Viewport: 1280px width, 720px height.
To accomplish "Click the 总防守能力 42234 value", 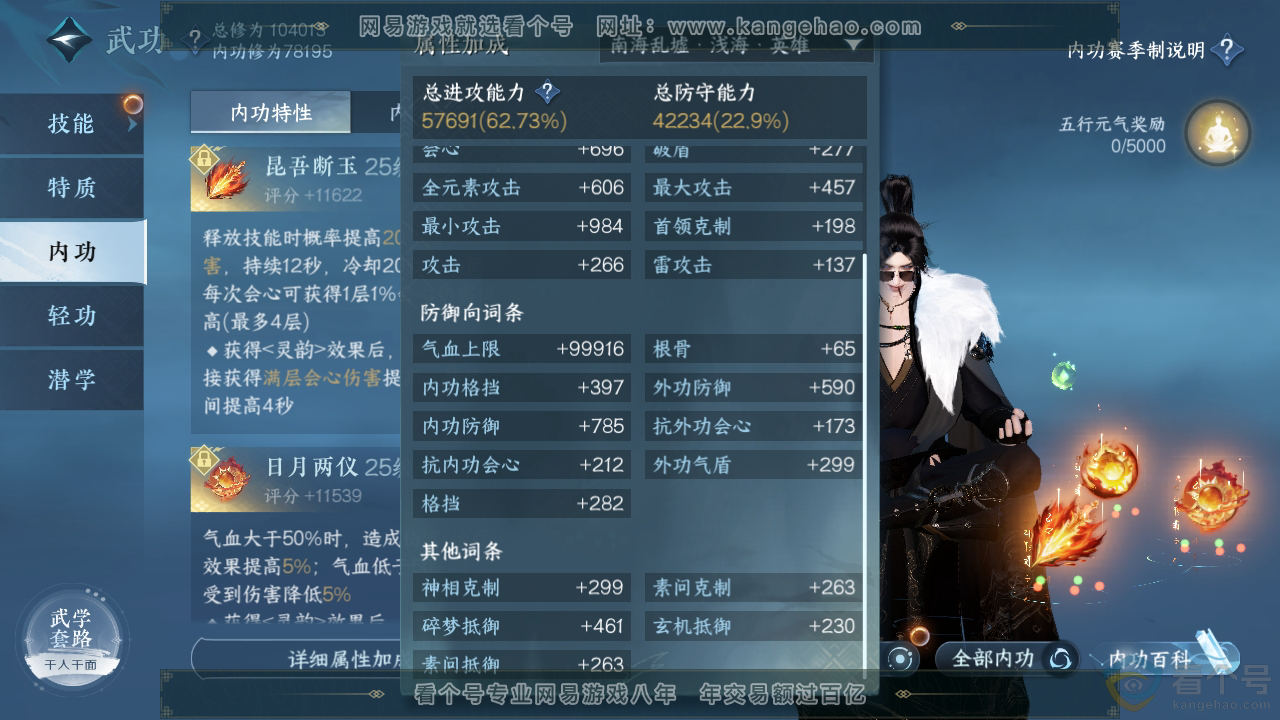I will coord(721,121).
